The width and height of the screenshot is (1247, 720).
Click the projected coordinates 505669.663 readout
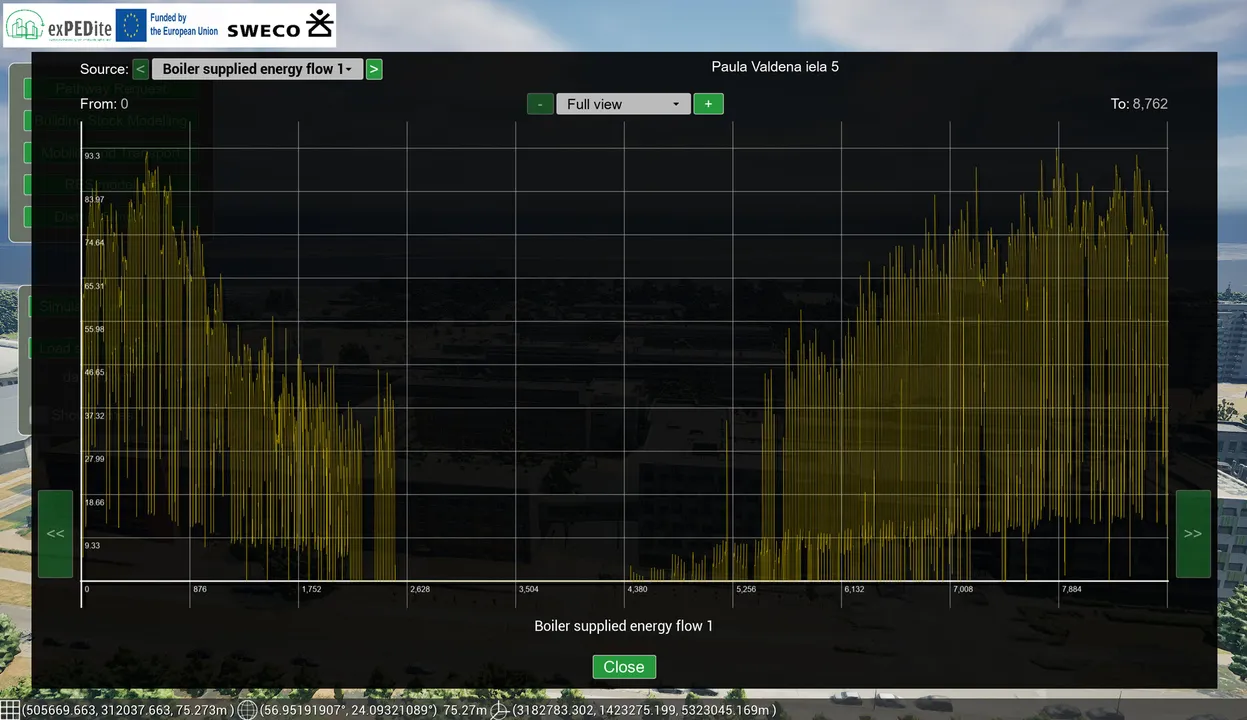(128, 710)
